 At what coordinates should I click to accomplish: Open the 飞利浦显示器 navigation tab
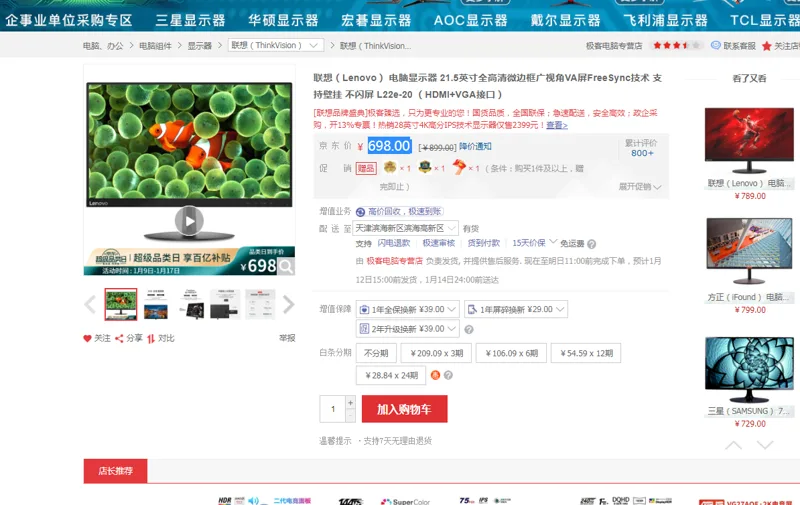point(665,20)
